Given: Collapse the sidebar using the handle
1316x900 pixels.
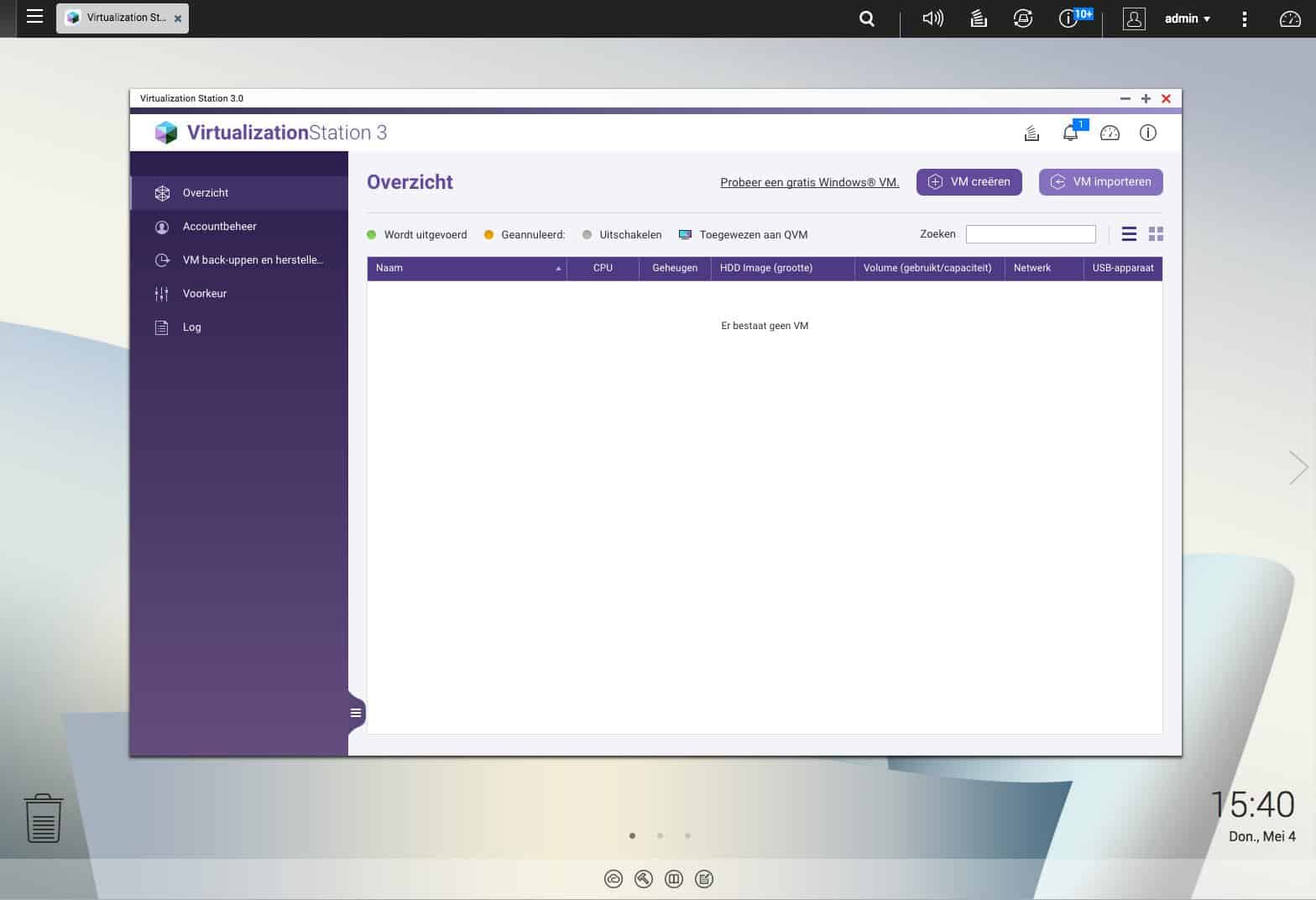Looking at the screenshot, I should tap(356, 713).
